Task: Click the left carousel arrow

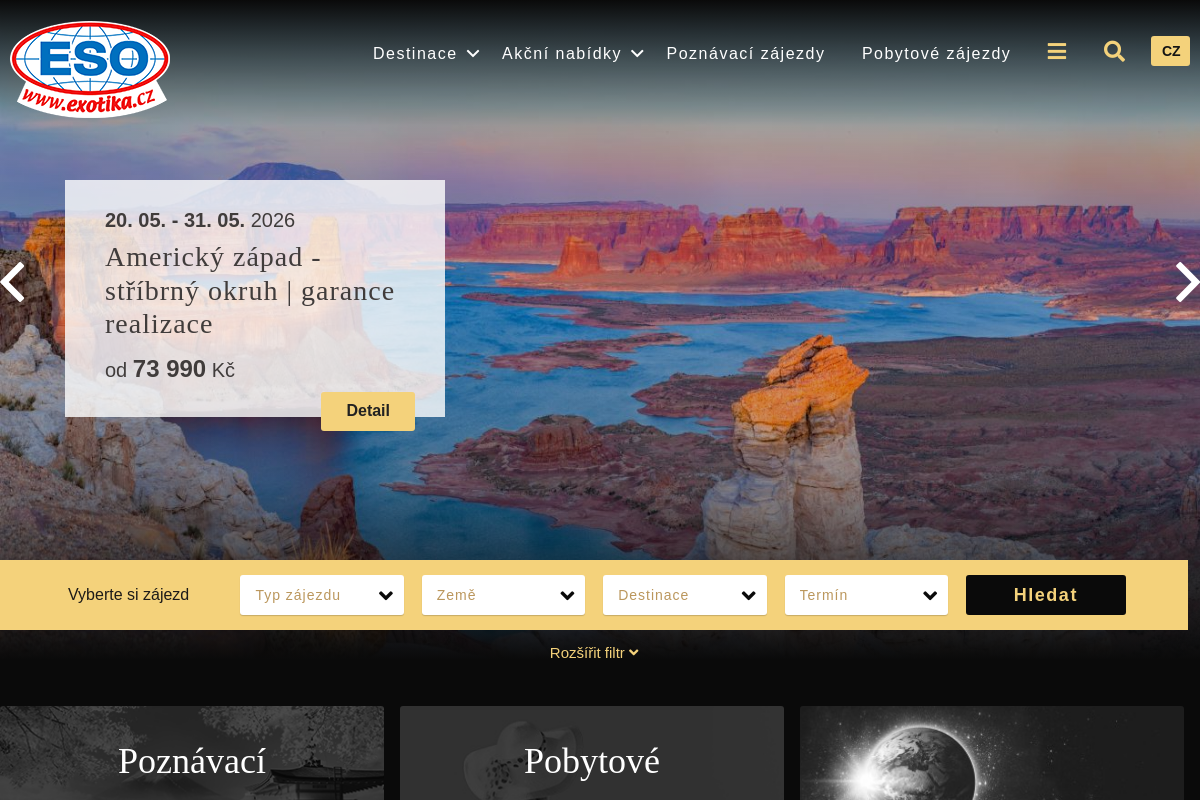Action: point(12,283)
